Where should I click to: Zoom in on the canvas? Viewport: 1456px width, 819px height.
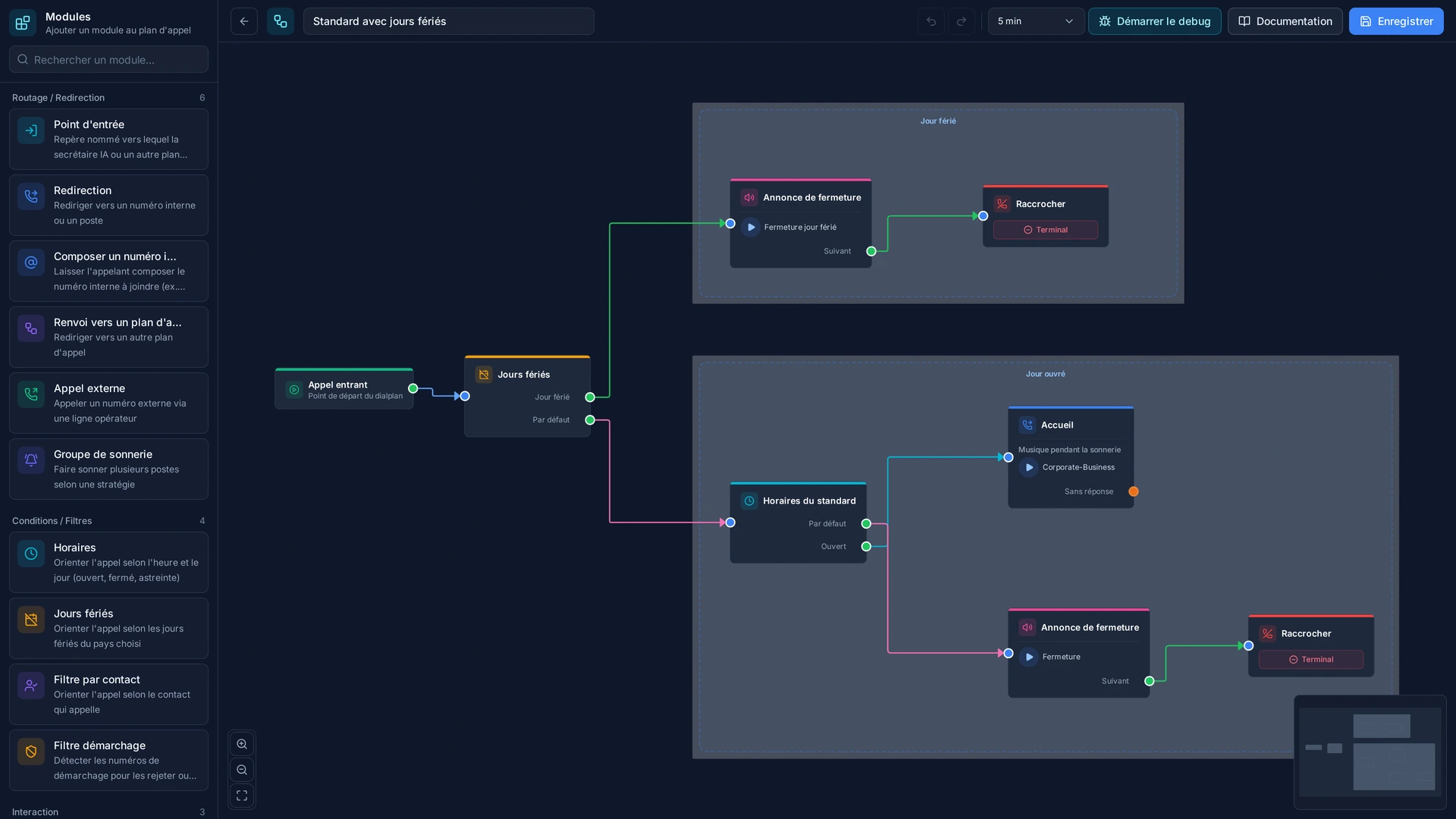(242, 744)
